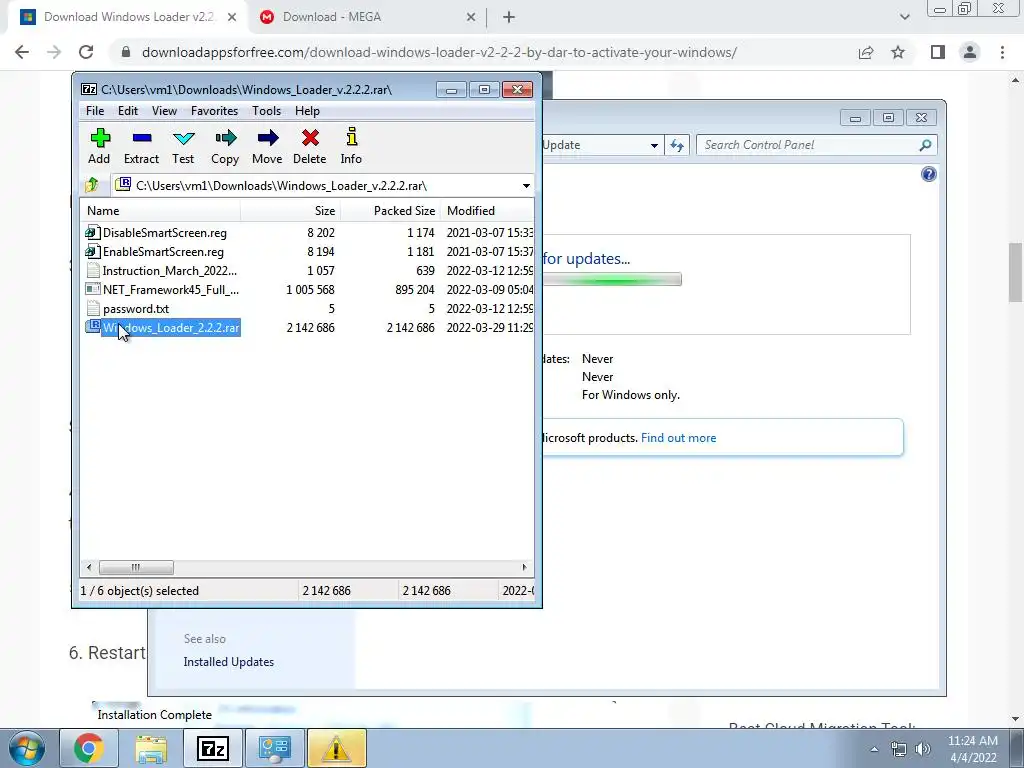The width and height of the screenshot is (1024, 768).
Task: Sort by the Name column header
Action: point(160,211)
